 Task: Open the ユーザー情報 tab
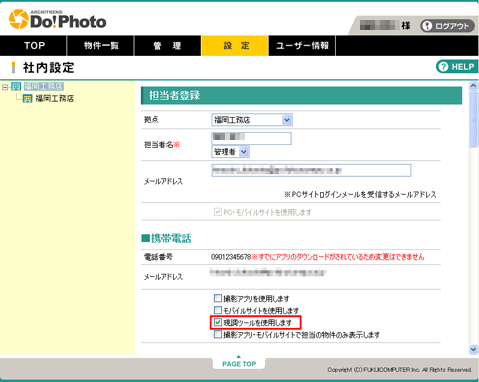click(302, 46)
